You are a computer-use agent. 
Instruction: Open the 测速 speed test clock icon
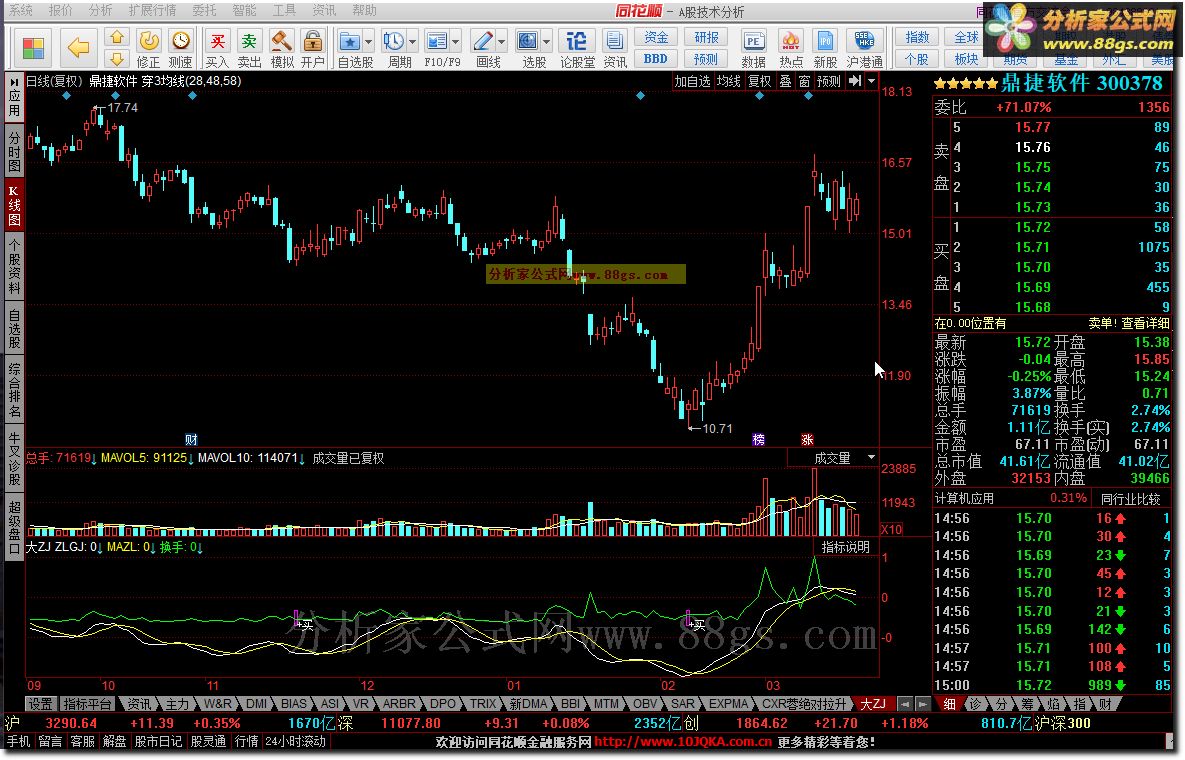tap(181, 49)
